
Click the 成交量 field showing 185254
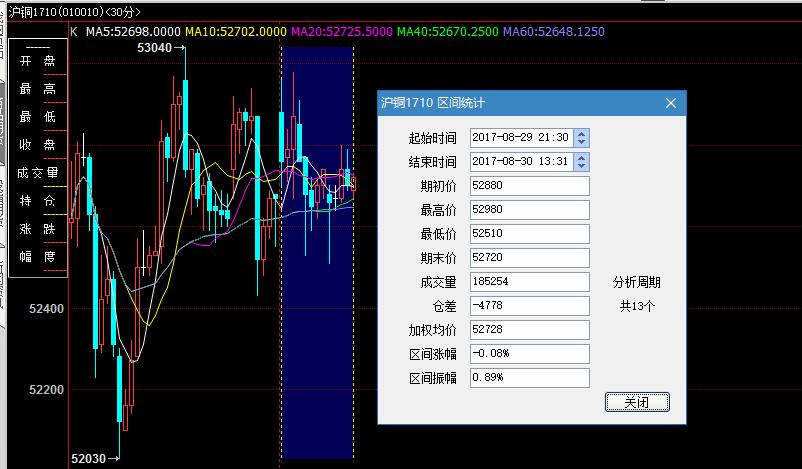tap(529, 282)
